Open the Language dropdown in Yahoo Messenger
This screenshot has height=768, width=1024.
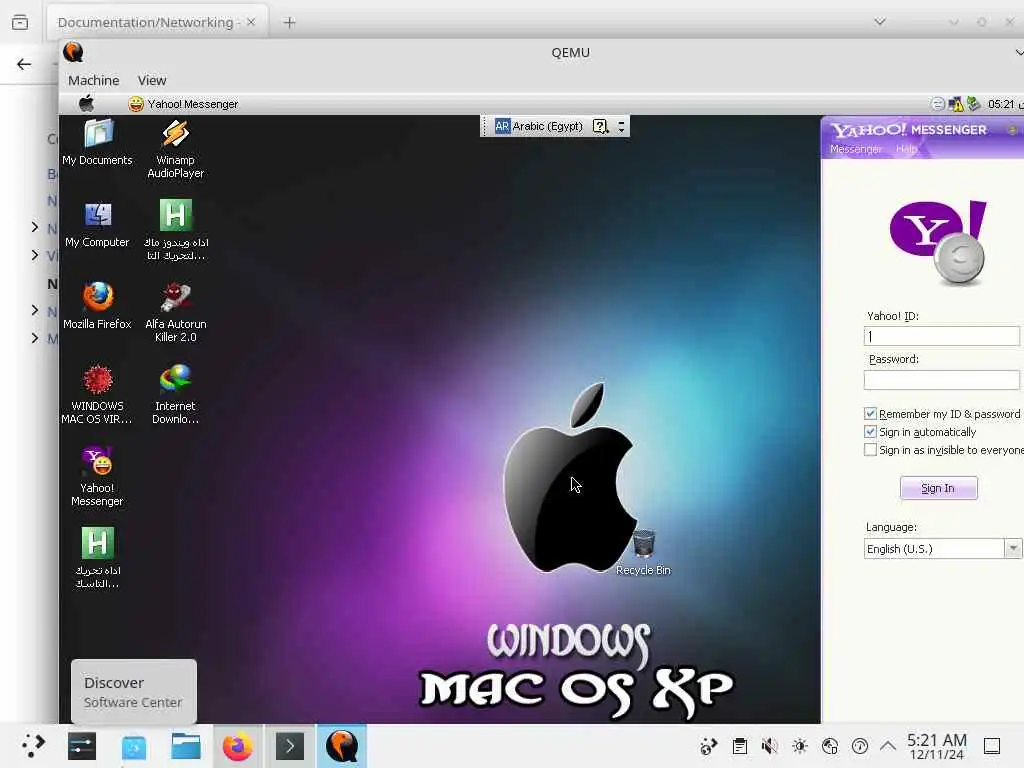[943, 549]
